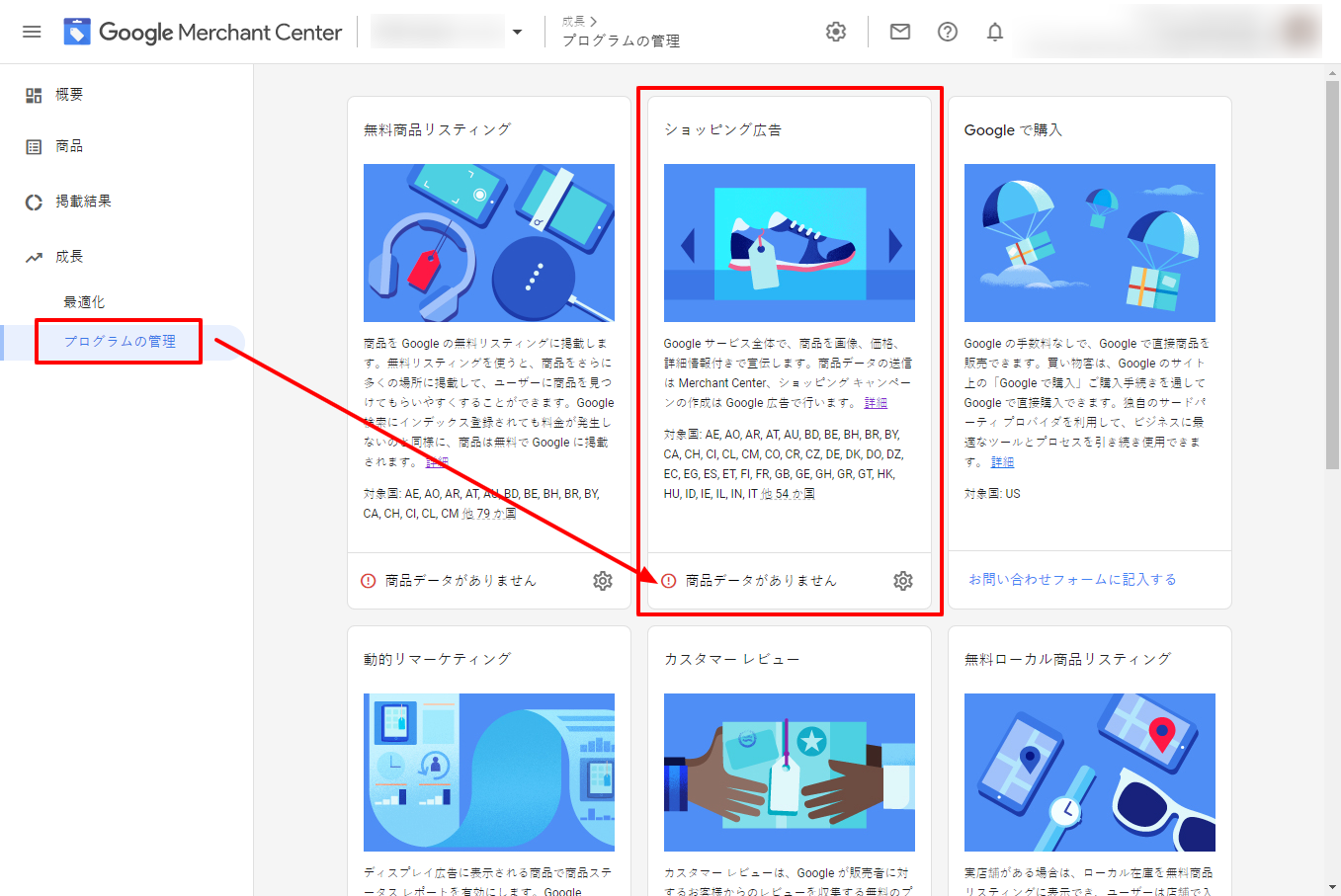The height and width of the screenshot is (896, 1341).
Task: Click the 無料ローカル商品リスティング map illustration
Action: (x=1090, y=773)
